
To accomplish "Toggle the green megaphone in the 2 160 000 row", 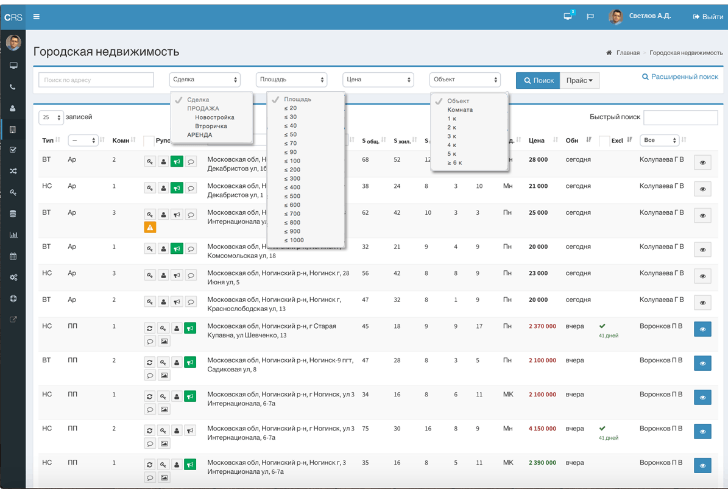I will pos(190,396).
